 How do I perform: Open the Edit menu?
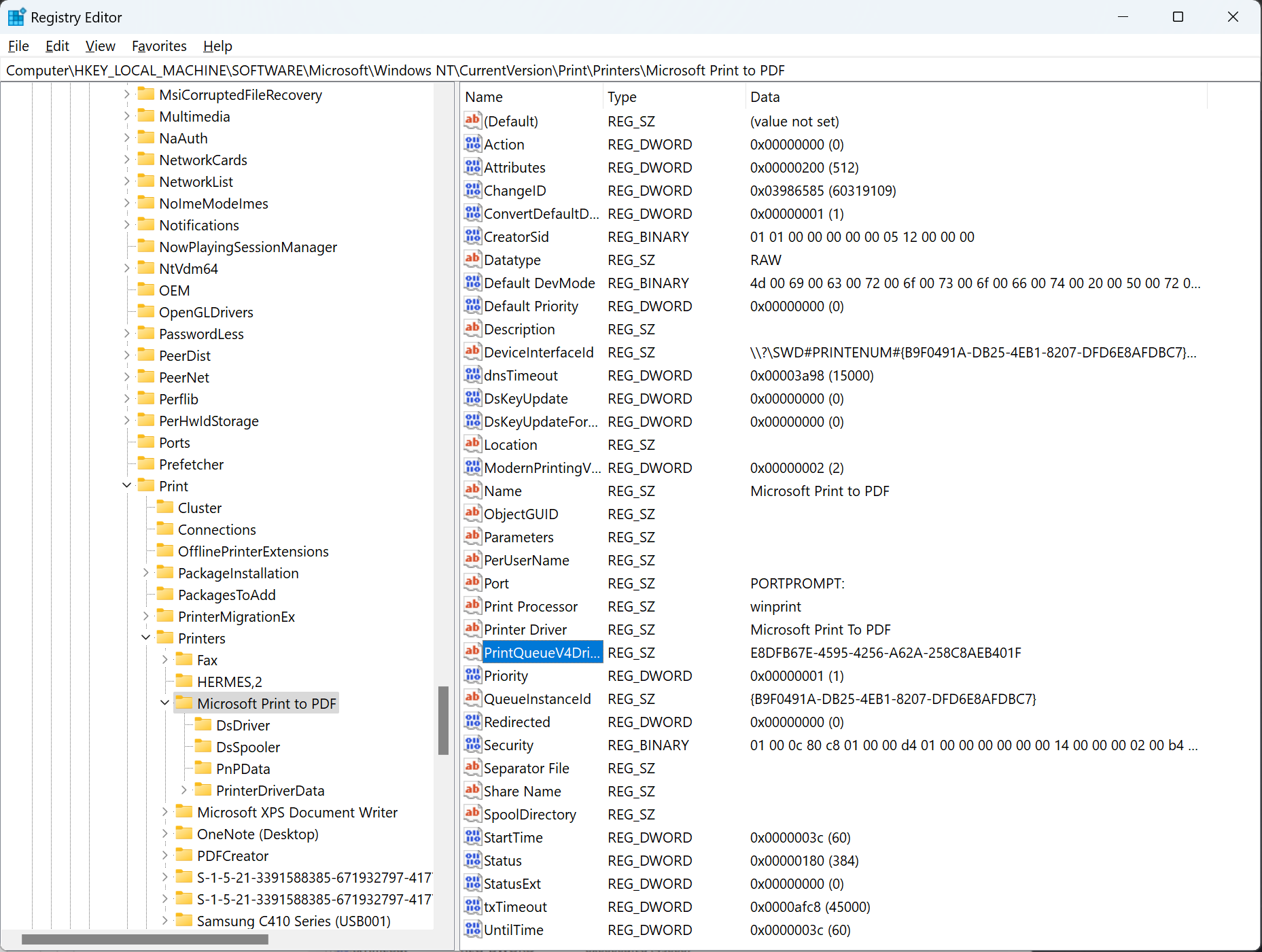click(57, 46)
